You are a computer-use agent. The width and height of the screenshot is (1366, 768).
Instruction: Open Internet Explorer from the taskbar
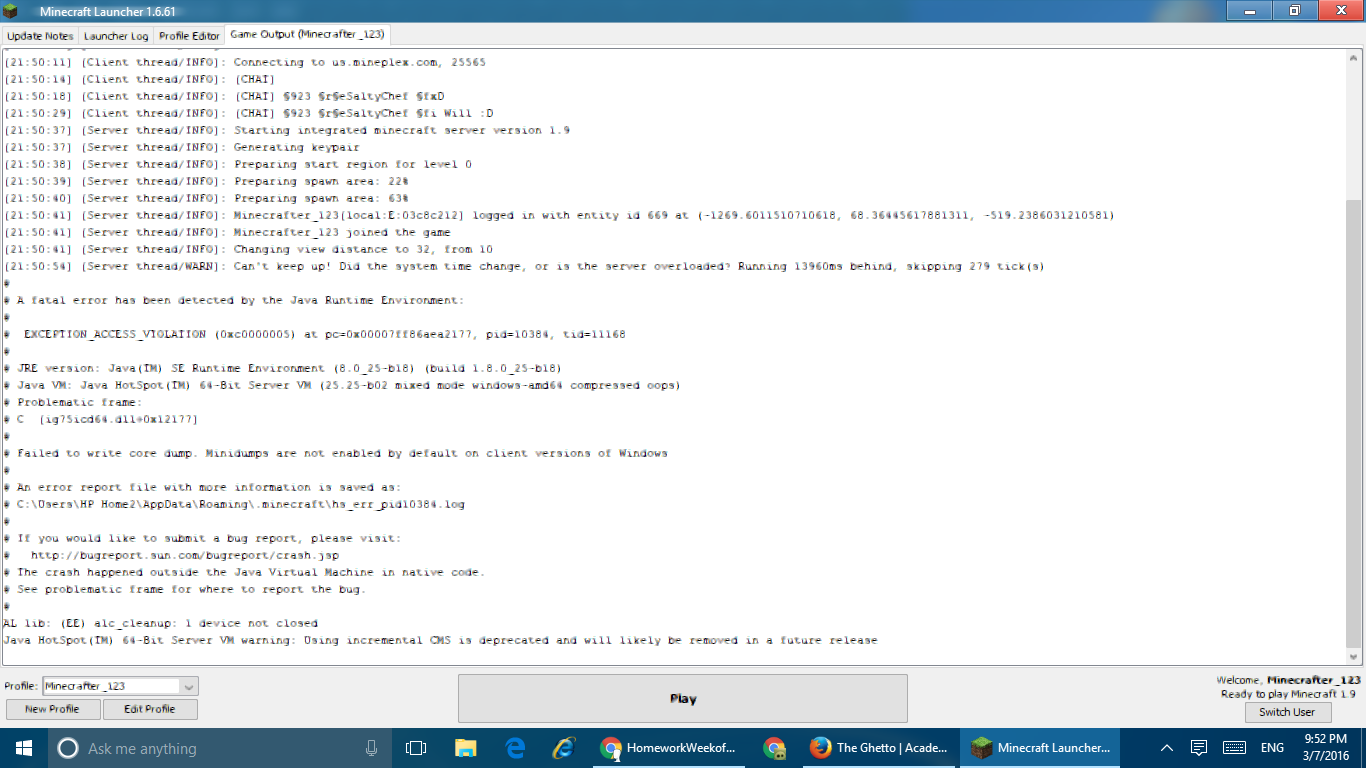[x=564, y=748]
